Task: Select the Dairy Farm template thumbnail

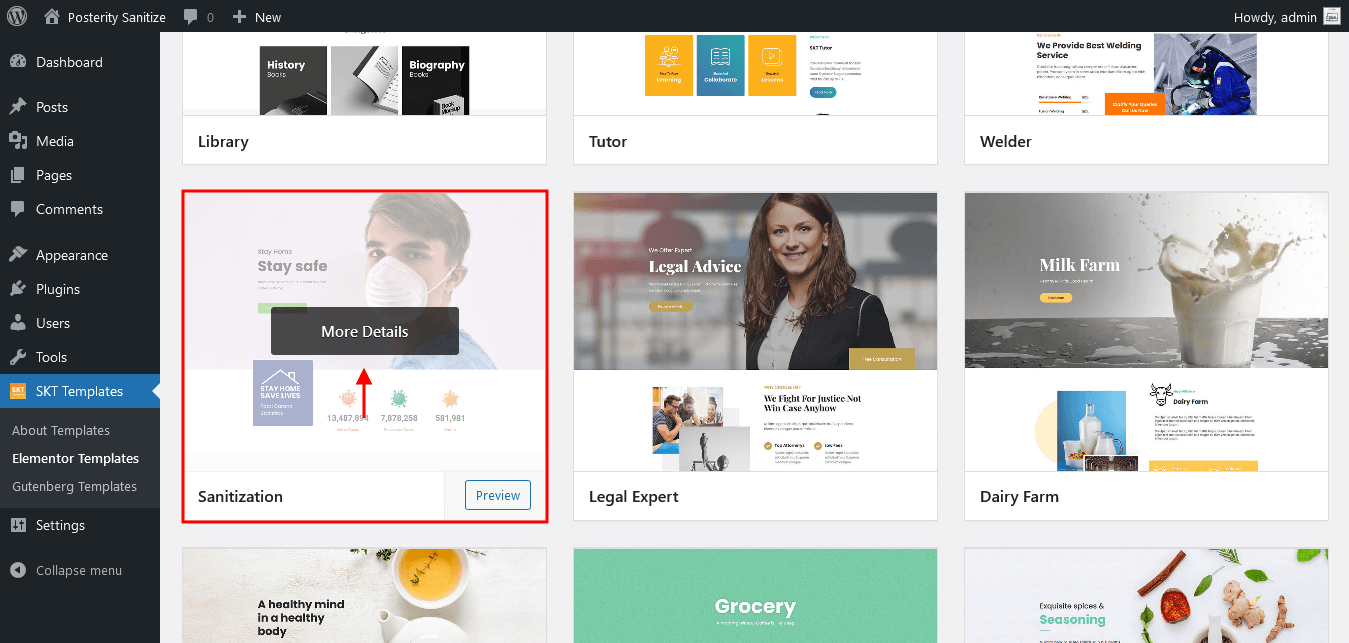Action: [1146, 332]
